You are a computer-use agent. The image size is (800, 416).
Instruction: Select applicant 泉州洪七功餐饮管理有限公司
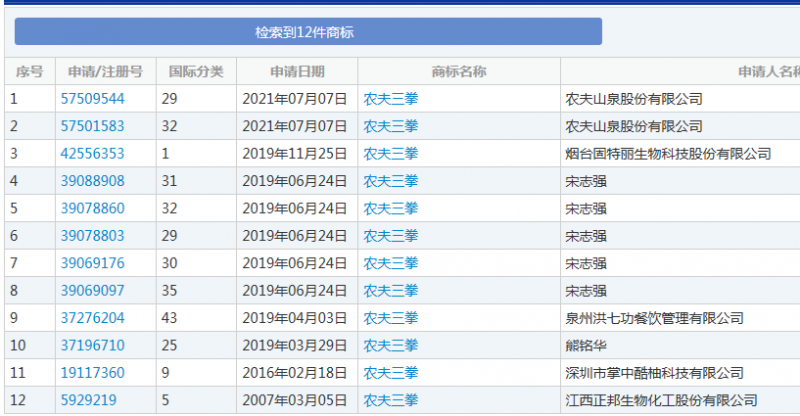click(x=654, y=318)
